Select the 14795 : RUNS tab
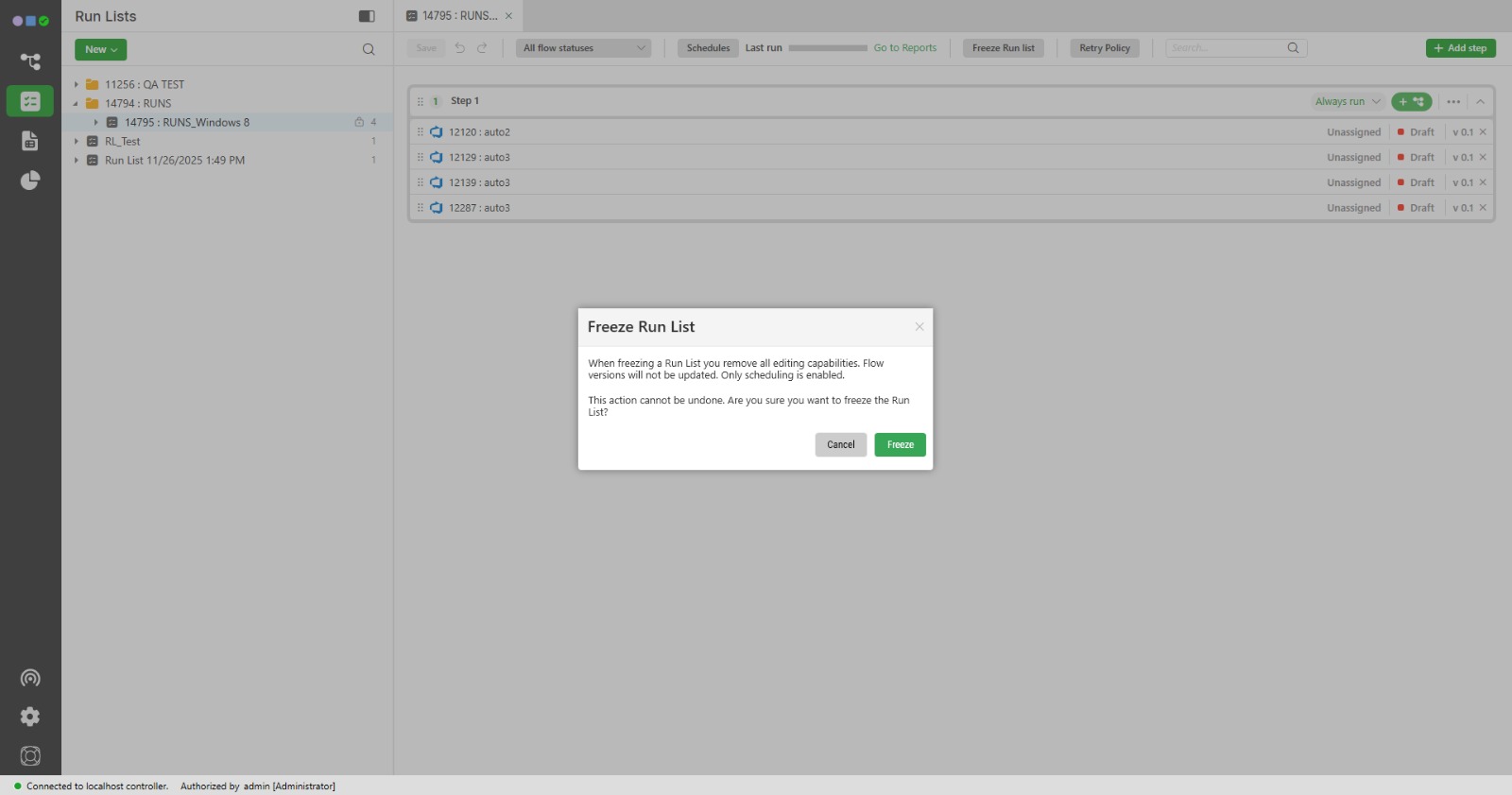Screen dimensions: 1512x795 (458, 16)
